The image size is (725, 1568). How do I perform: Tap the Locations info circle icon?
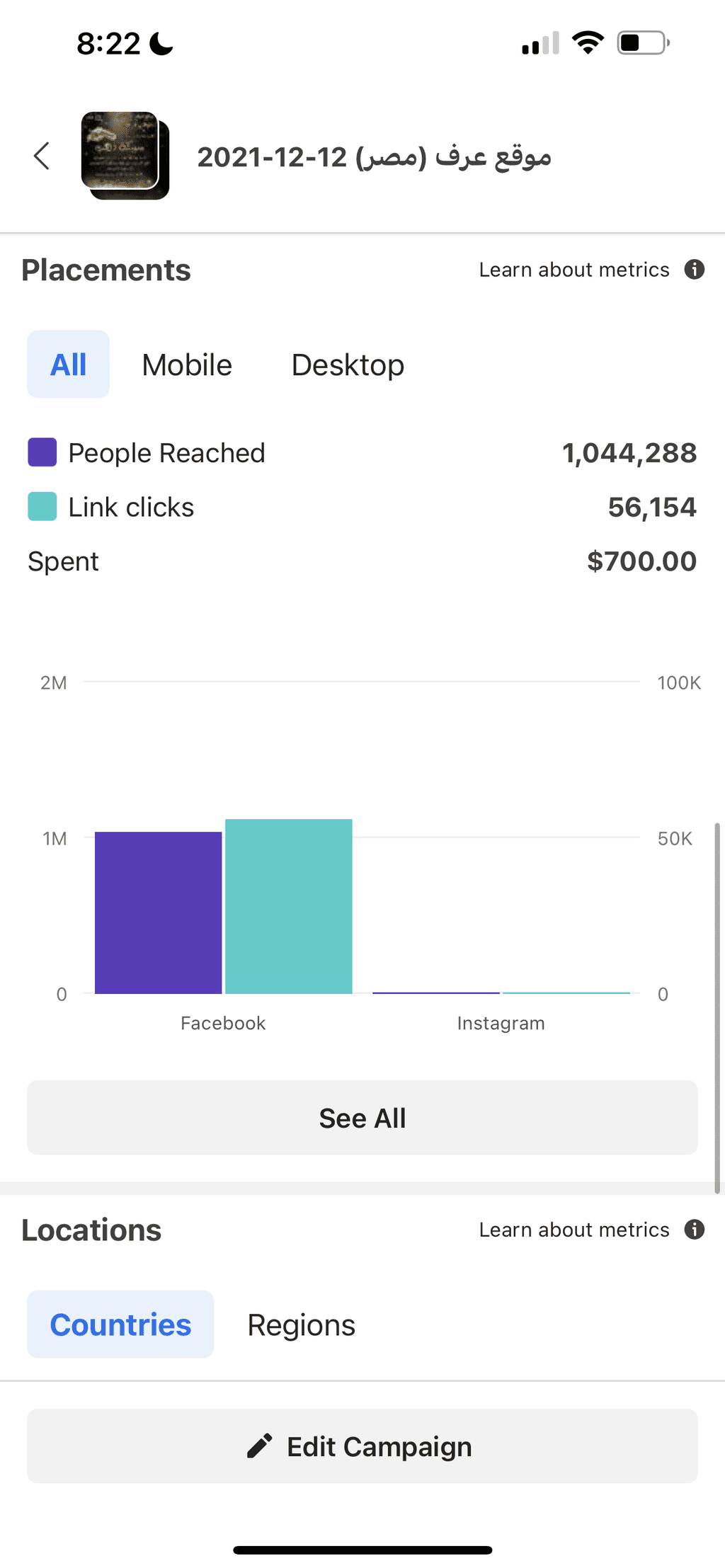coord(694,1230)
